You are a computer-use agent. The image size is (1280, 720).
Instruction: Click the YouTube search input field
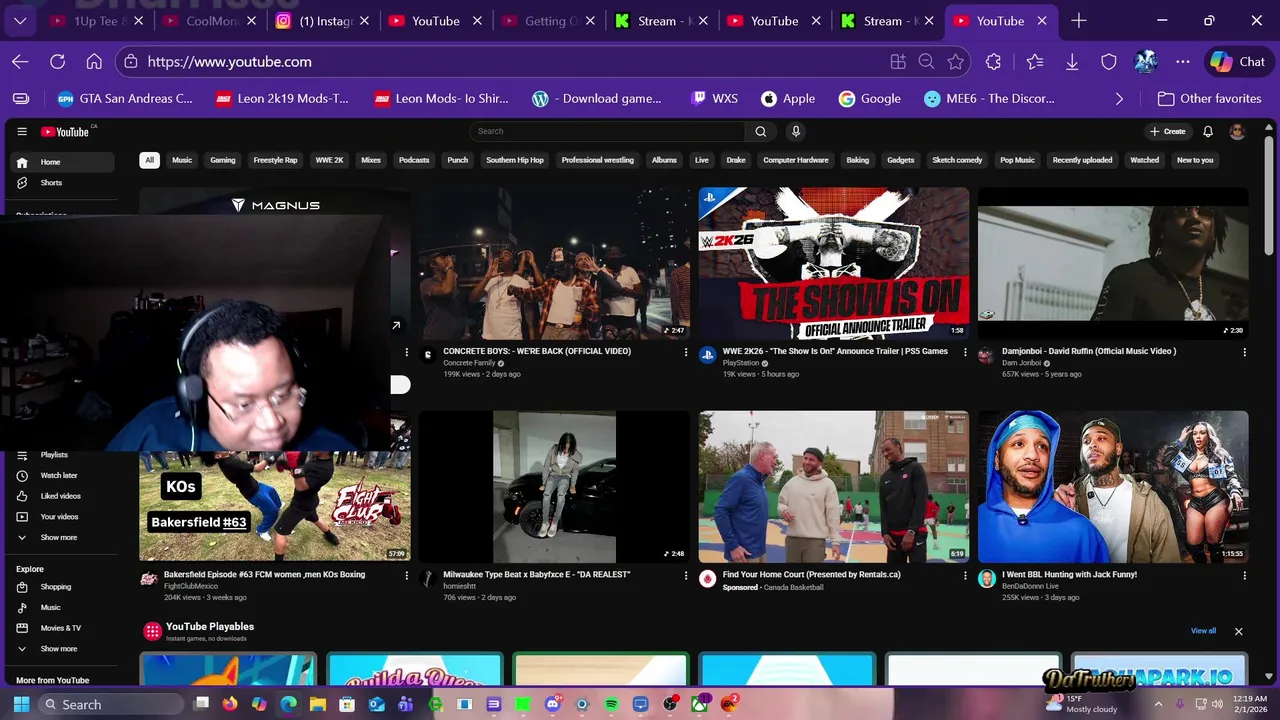(x=608, y=131)
